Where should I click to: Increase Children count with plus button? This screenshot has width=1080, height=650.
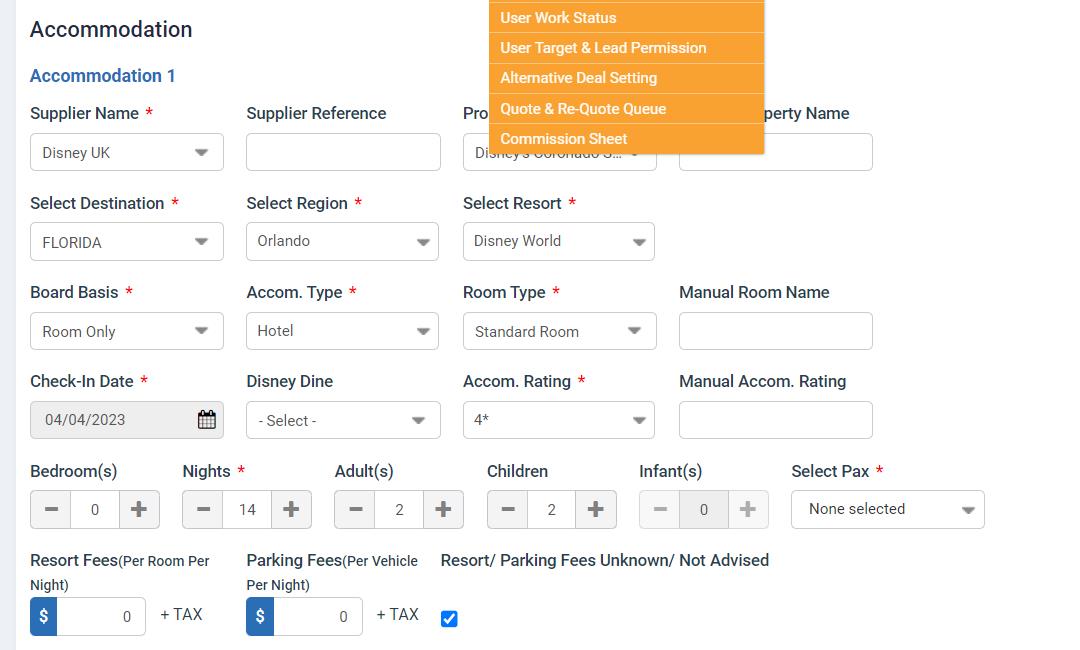pyautogui.click(x=595, y=509)
